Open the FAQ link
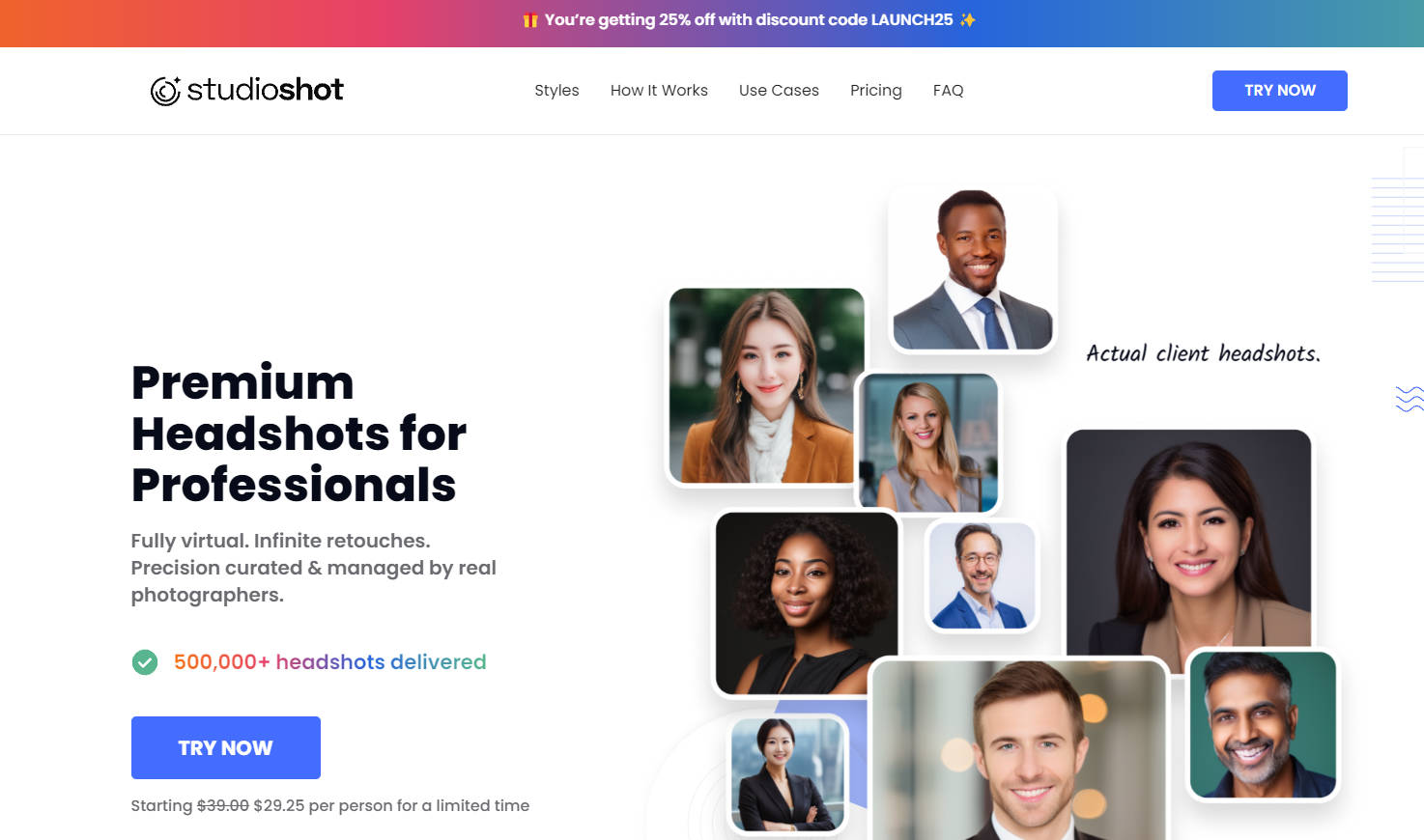Image resolution: width=1424 pixels, height=840 pixels. click(x=949, y=91)
